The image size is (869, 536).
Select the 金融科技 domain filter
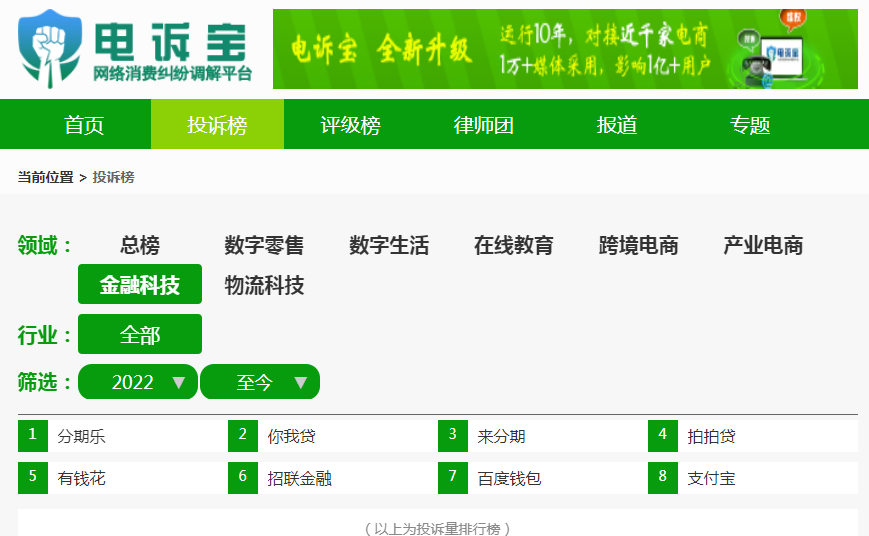tap(140, 284)
